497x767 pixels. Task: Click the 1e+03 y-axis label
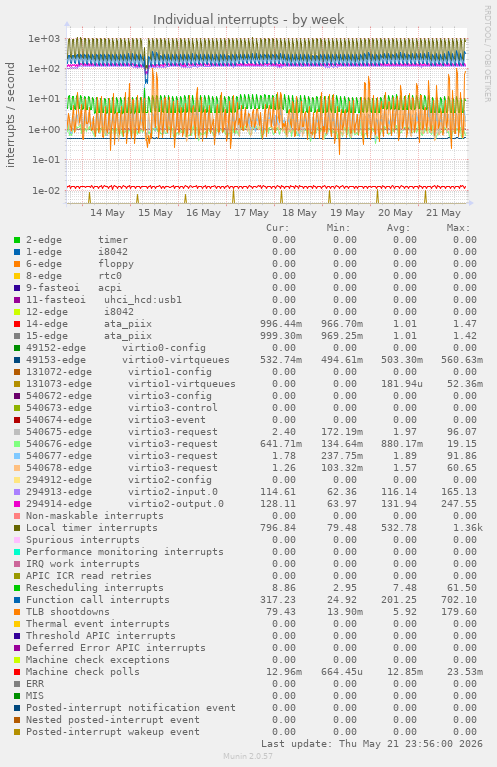click(x=44, y=39)
